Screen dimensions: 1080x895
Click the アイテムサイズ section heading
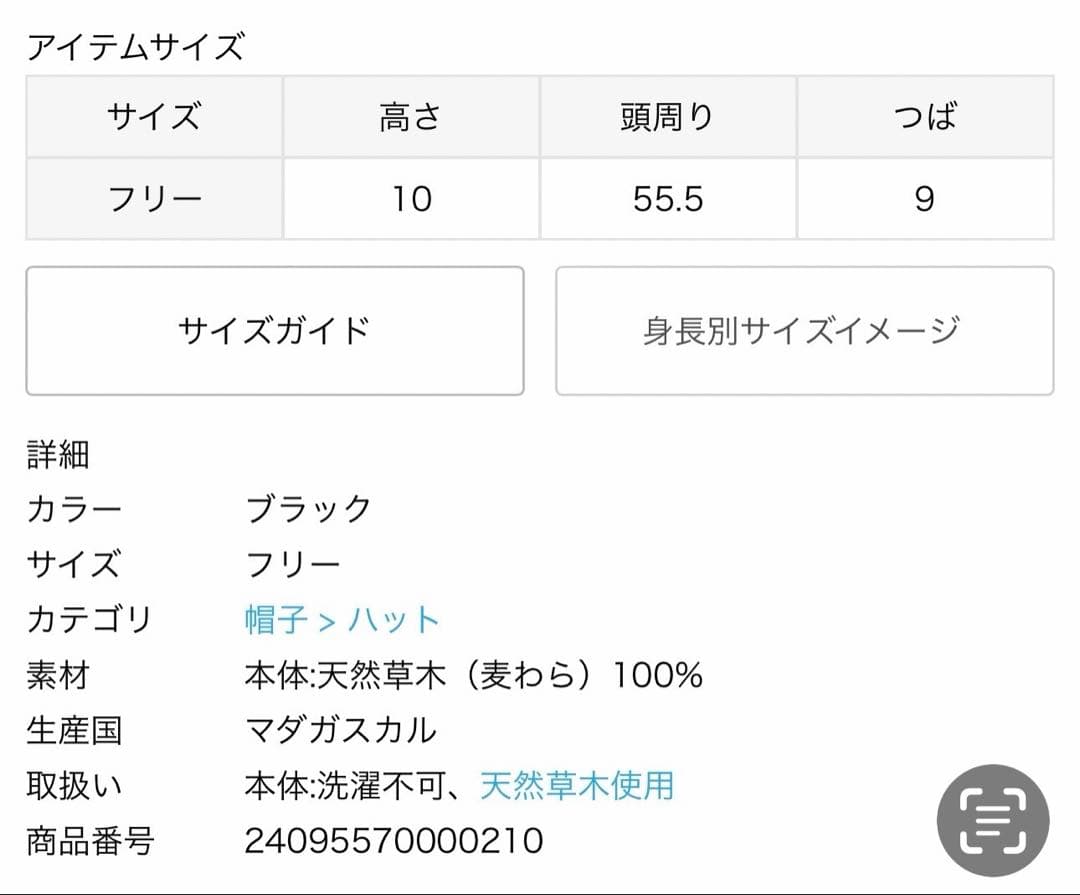[x=135, y=47]
